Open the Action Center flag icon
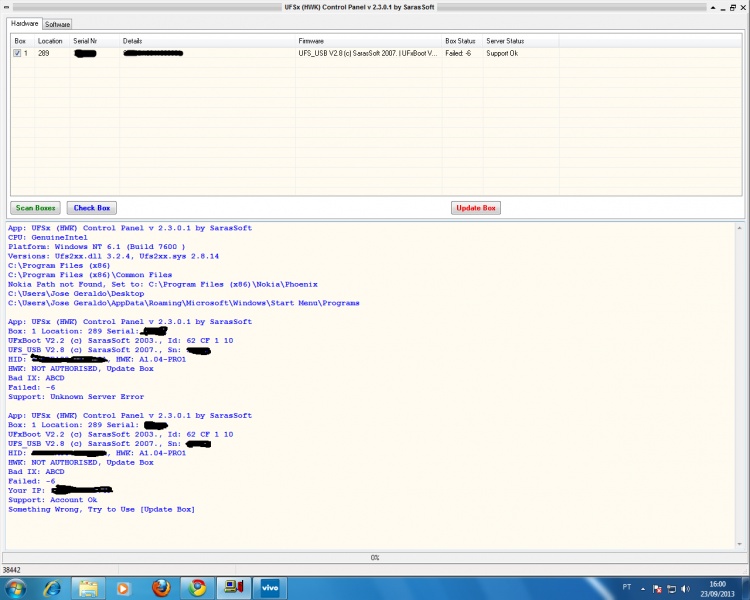The height and width of the screenshot is (600, 750). 657,589
